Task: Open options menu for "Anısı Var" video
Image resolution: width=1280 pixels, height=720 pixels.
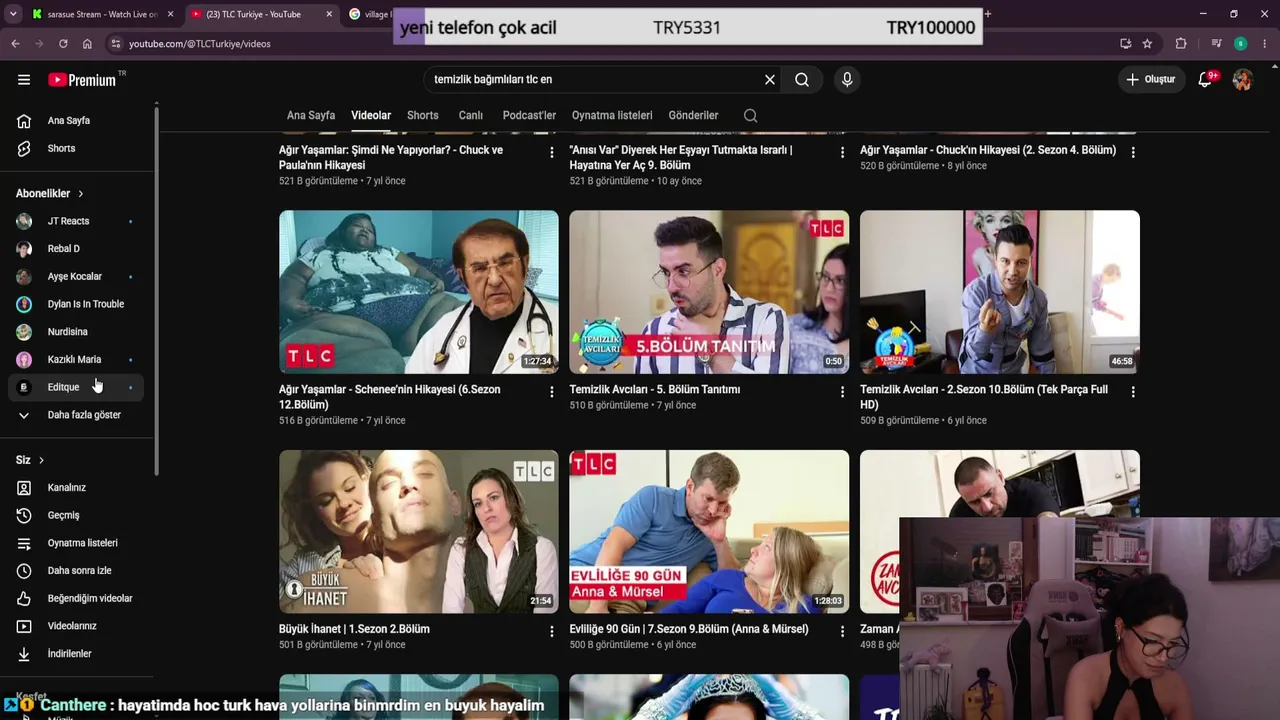Action: 842,152
